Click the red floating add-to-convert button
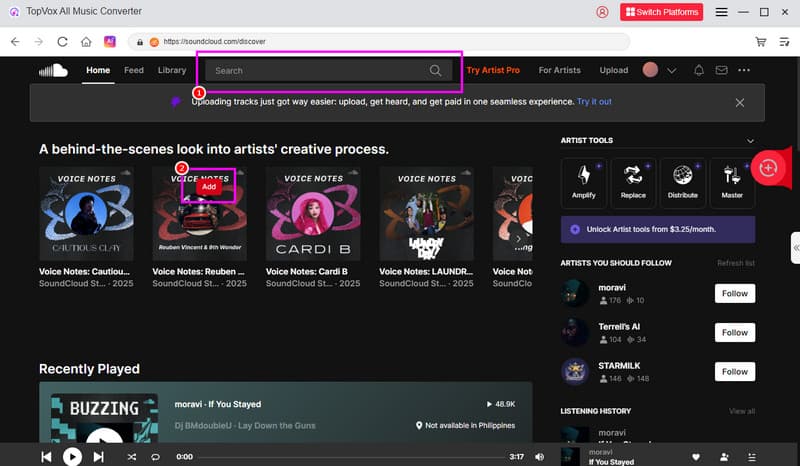 click(x=768, y=168)
